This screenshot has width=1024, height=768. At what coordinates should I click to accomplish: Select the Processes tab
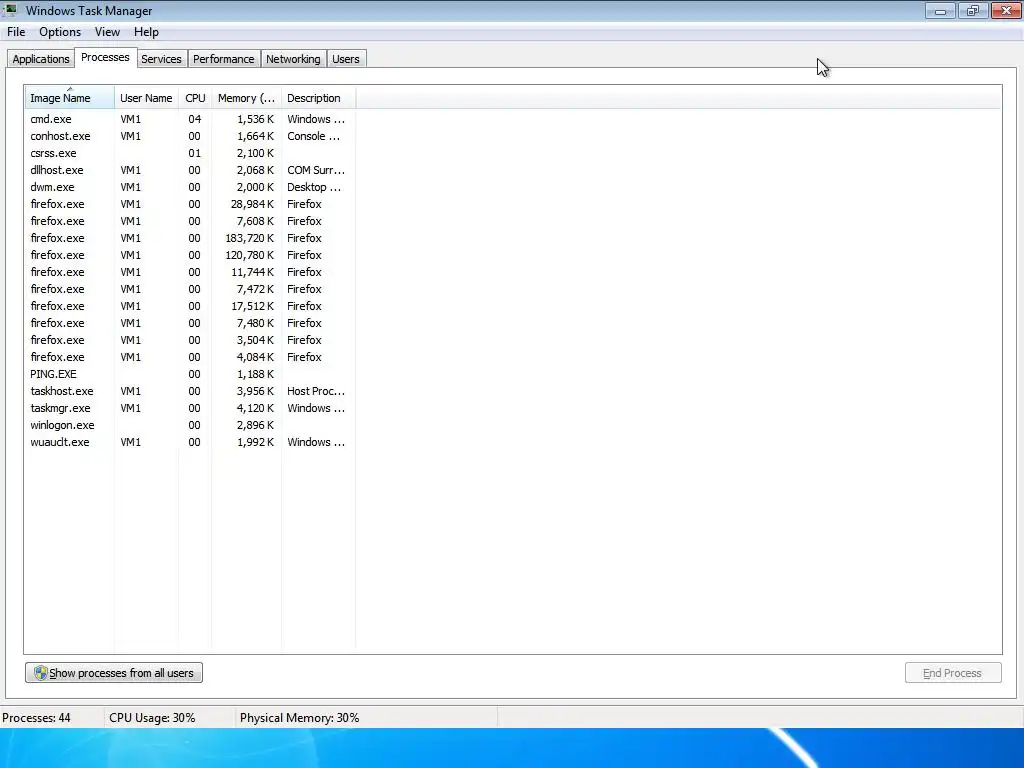(105, 57)
